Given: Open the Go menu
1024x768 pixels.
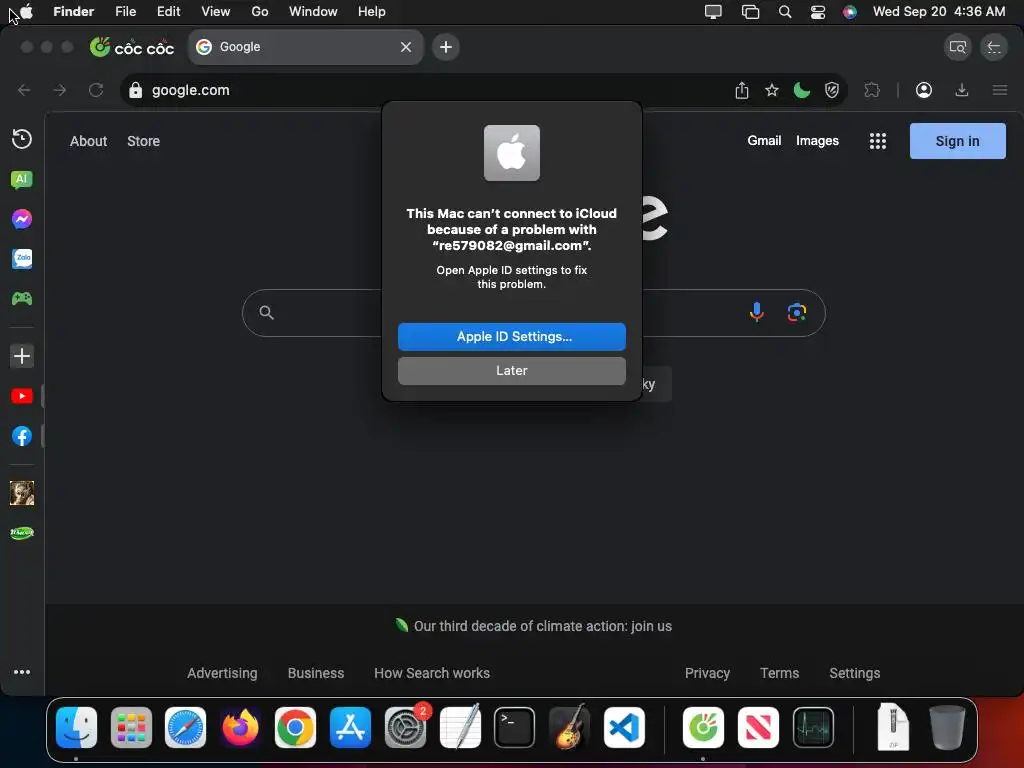Looking at the screenshot, I should click(260, 11).
